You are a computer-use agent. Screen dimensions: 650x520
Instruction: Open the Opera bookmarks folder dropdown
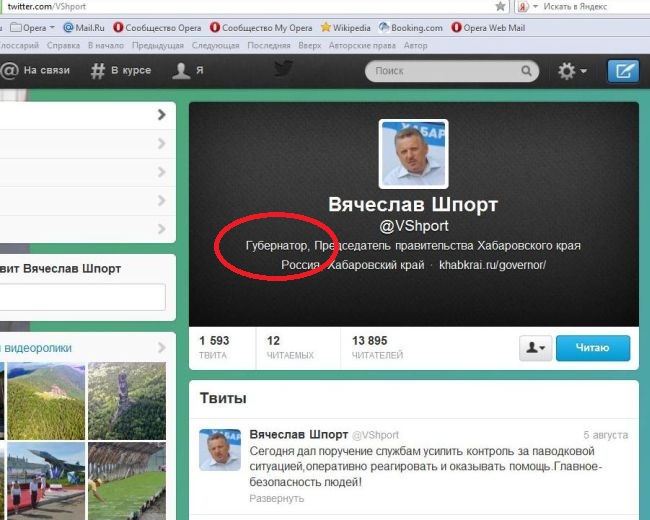tap(33, 28)
